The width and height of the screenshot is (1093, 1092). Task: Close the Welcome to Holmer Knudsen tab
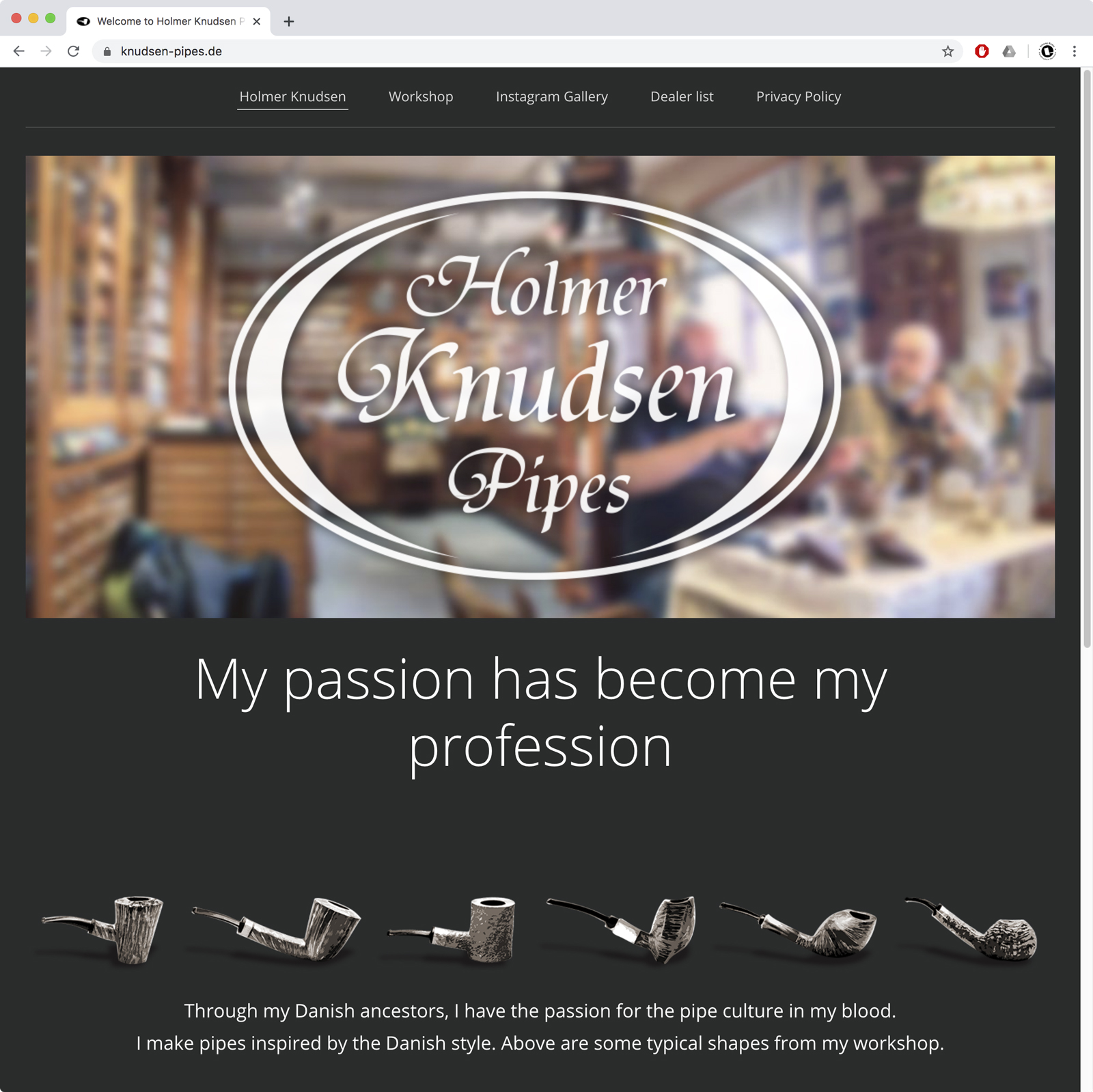(257, 21)
